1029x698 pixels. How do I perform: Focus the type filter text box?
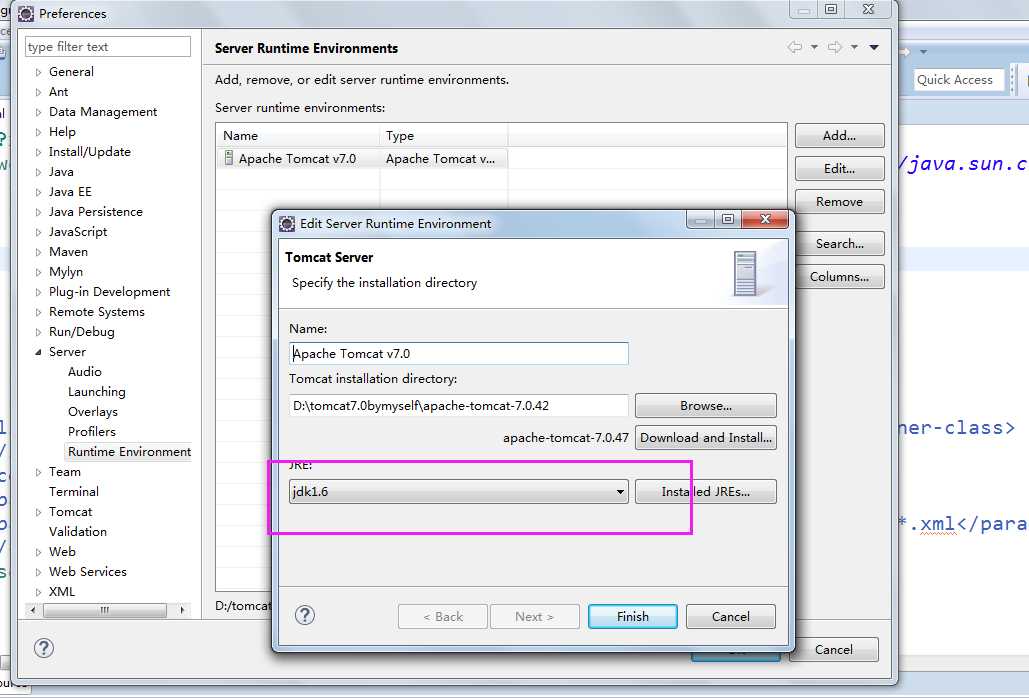tap(108, 47)
